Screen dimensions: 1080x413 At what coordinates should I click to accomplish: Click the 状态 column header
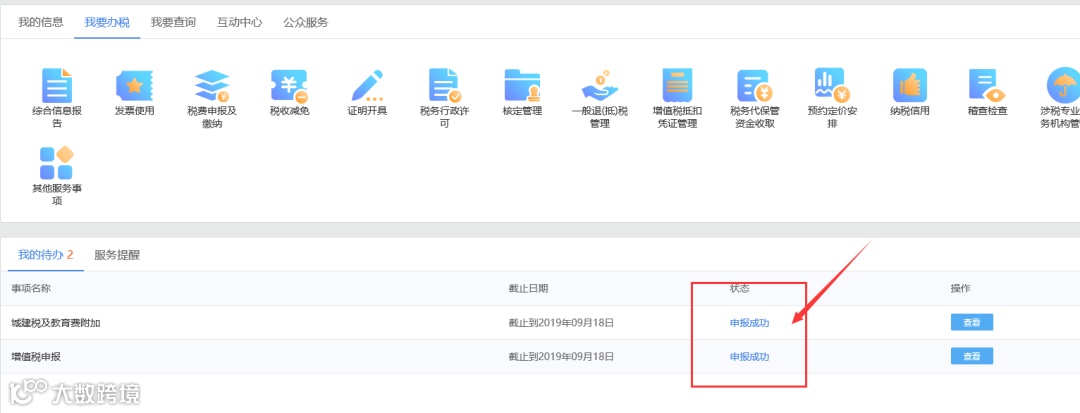pos(740,288)
